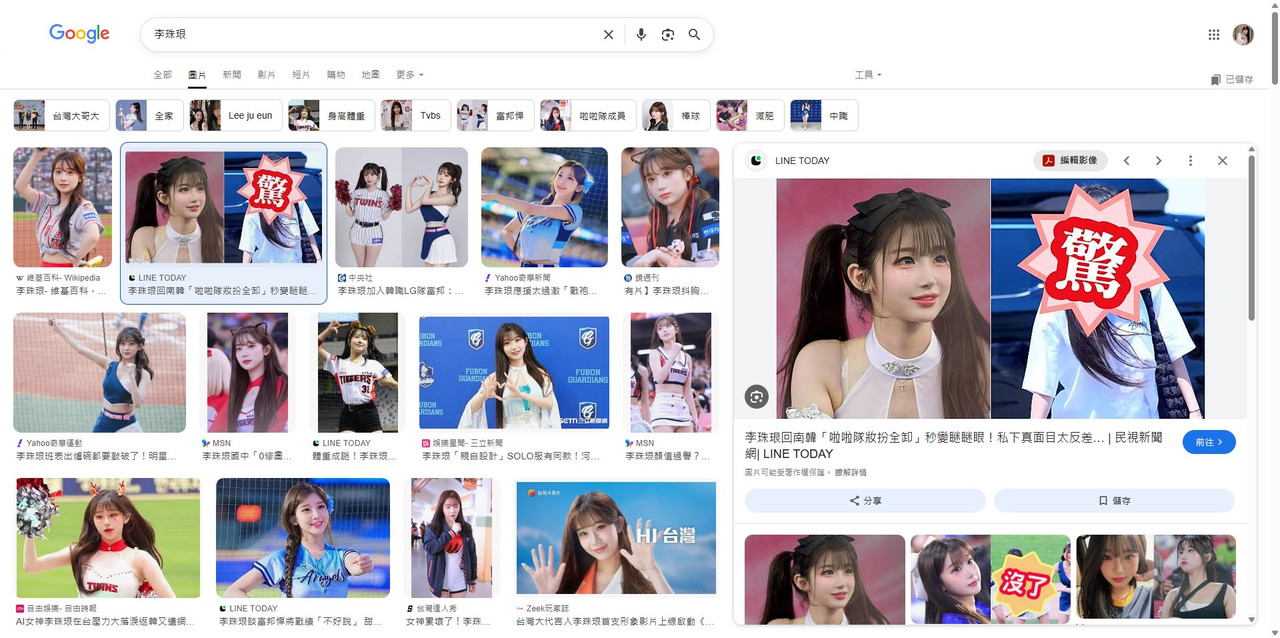Open the Yahoo奇摩新聞 image result
This screenshot has height=638, width=1280.
[544, 208]
